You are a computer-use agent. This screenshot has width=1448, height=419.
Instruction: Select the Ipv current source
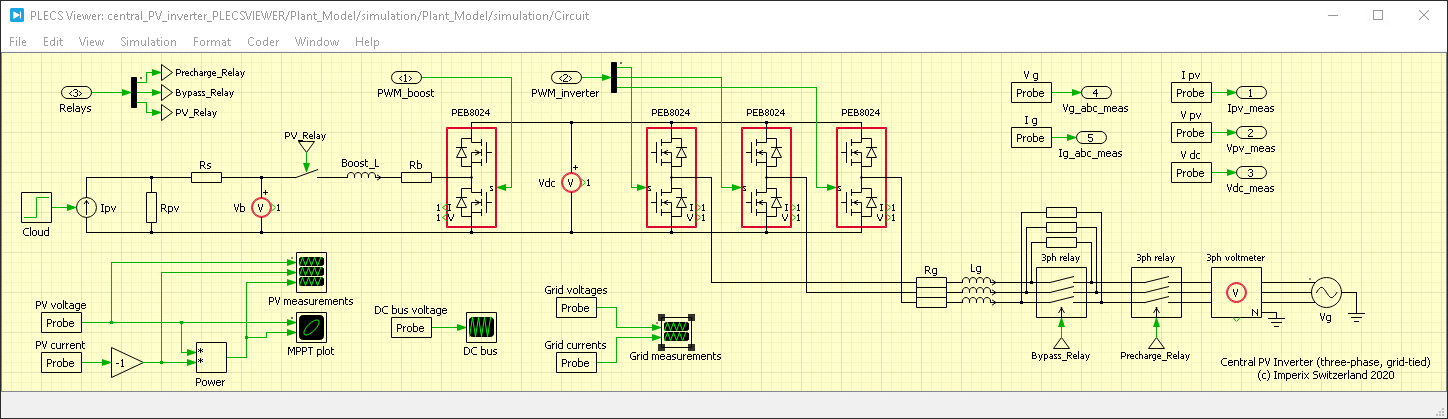pos(87,208)
